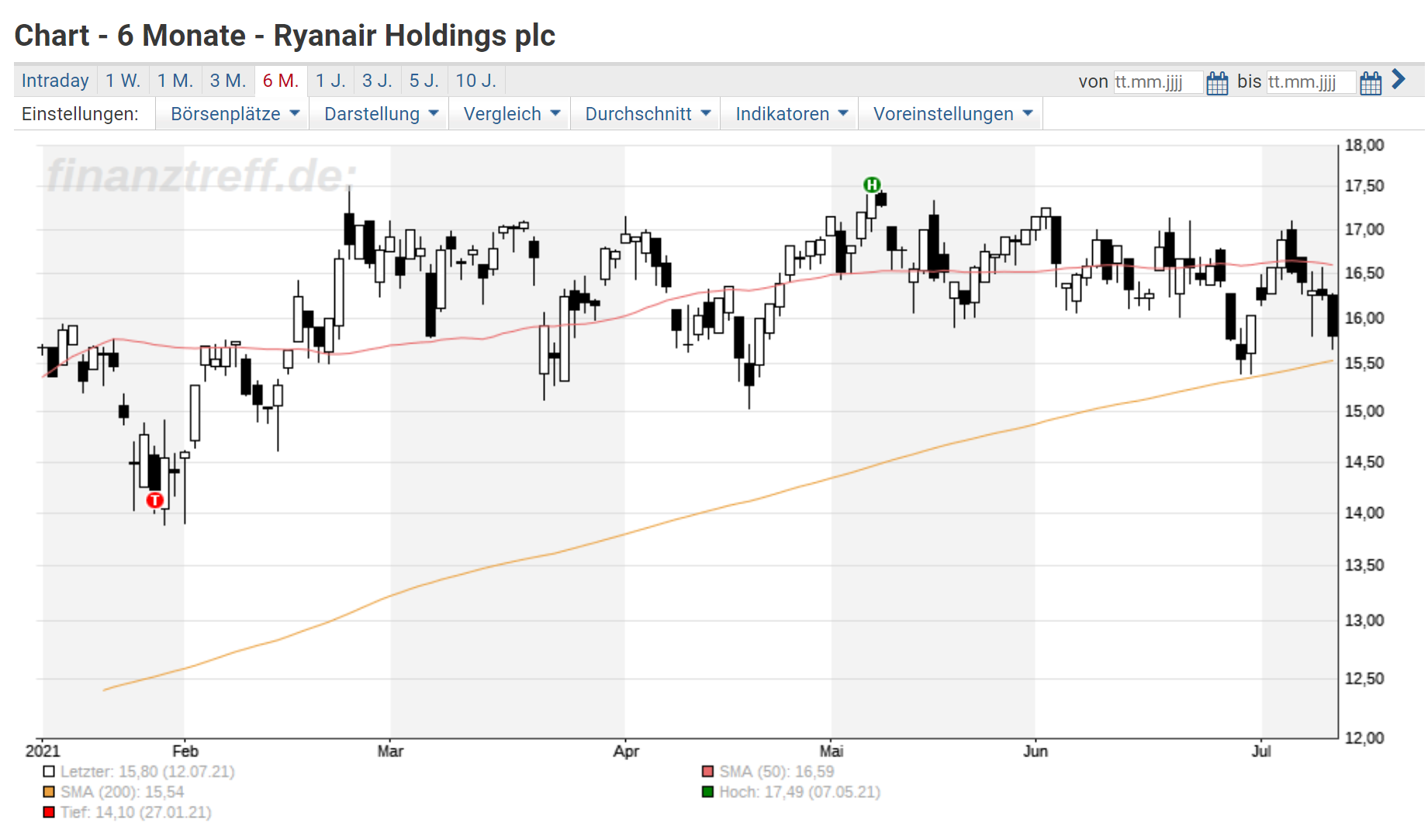Click the chart title 'Ryanair Holdings plc'
This screenshot has width=1428, height=840.
(414, 36)
